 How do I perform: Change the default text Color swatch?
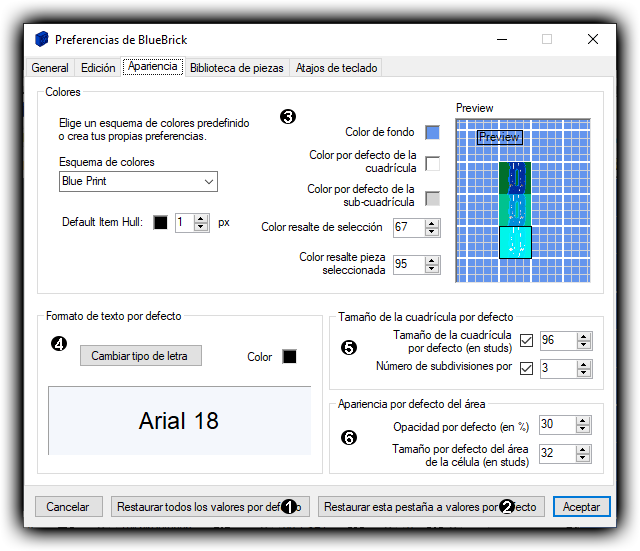tap(289, 356)
